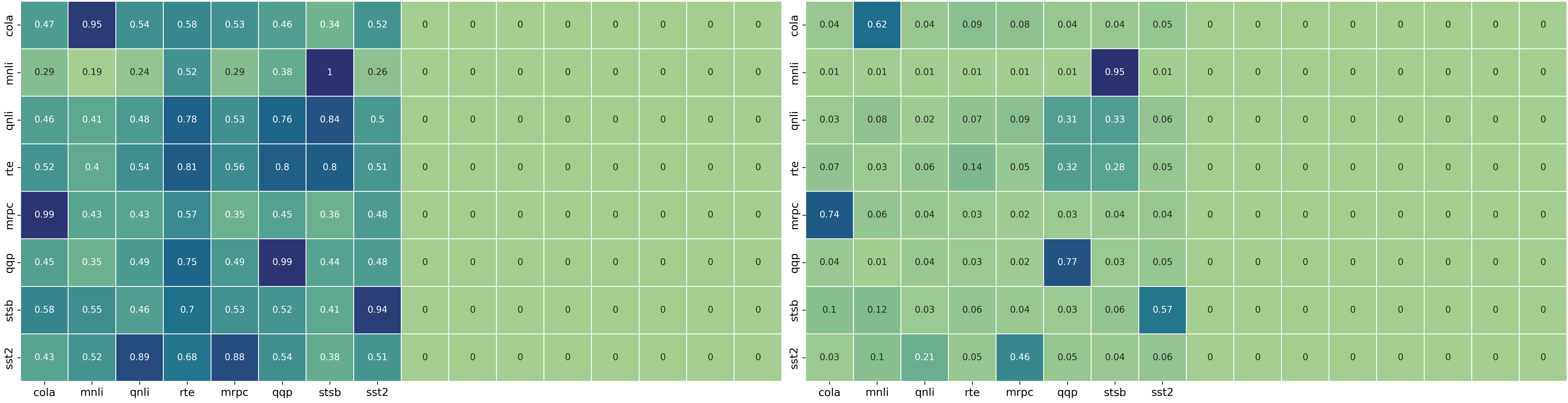Click the 0.99 cell in left heatmap's mrpc row
Screen dimensions: 1568x403
point(44,214)
